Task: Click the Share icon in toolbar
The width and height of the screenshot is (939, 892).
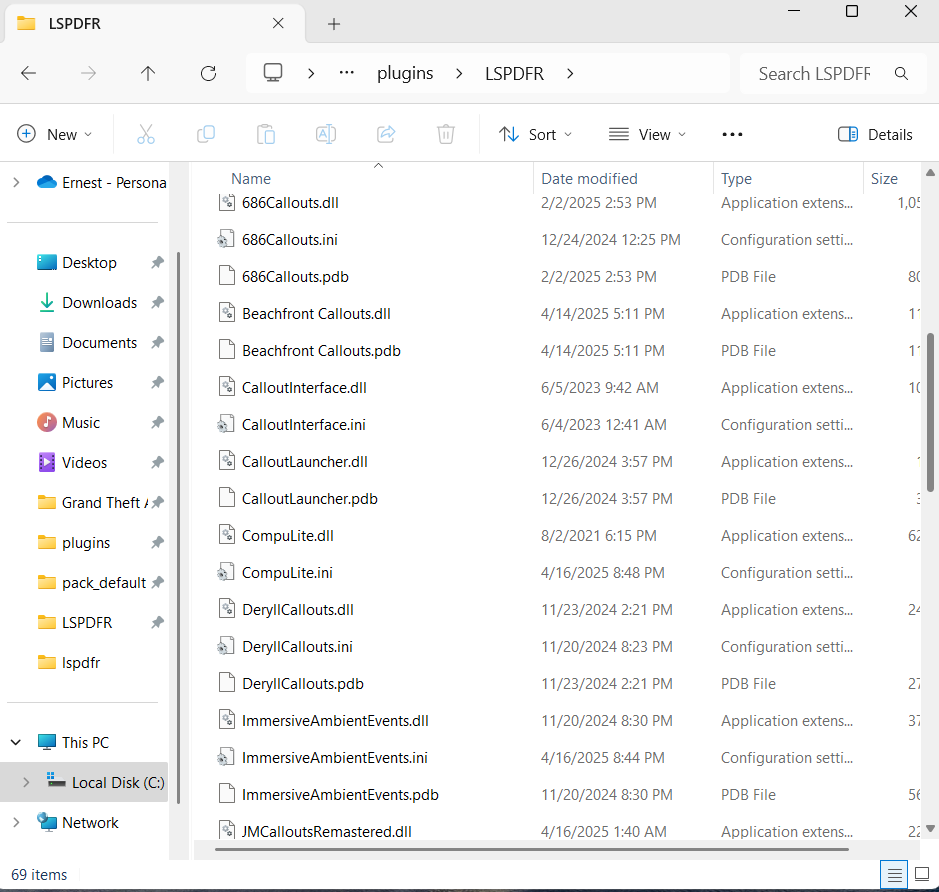Action: [x=386, y=134]
